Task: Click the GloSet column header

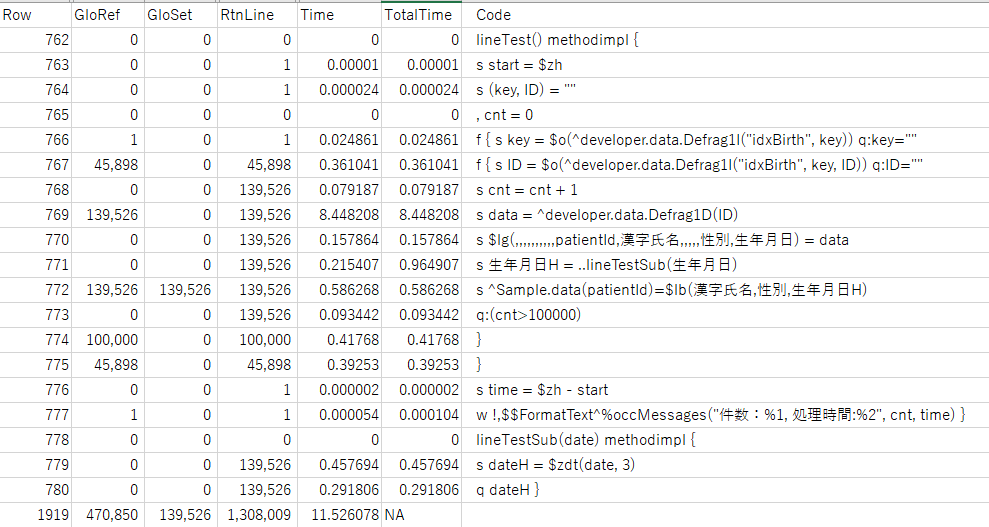Action: click(165, 15)
